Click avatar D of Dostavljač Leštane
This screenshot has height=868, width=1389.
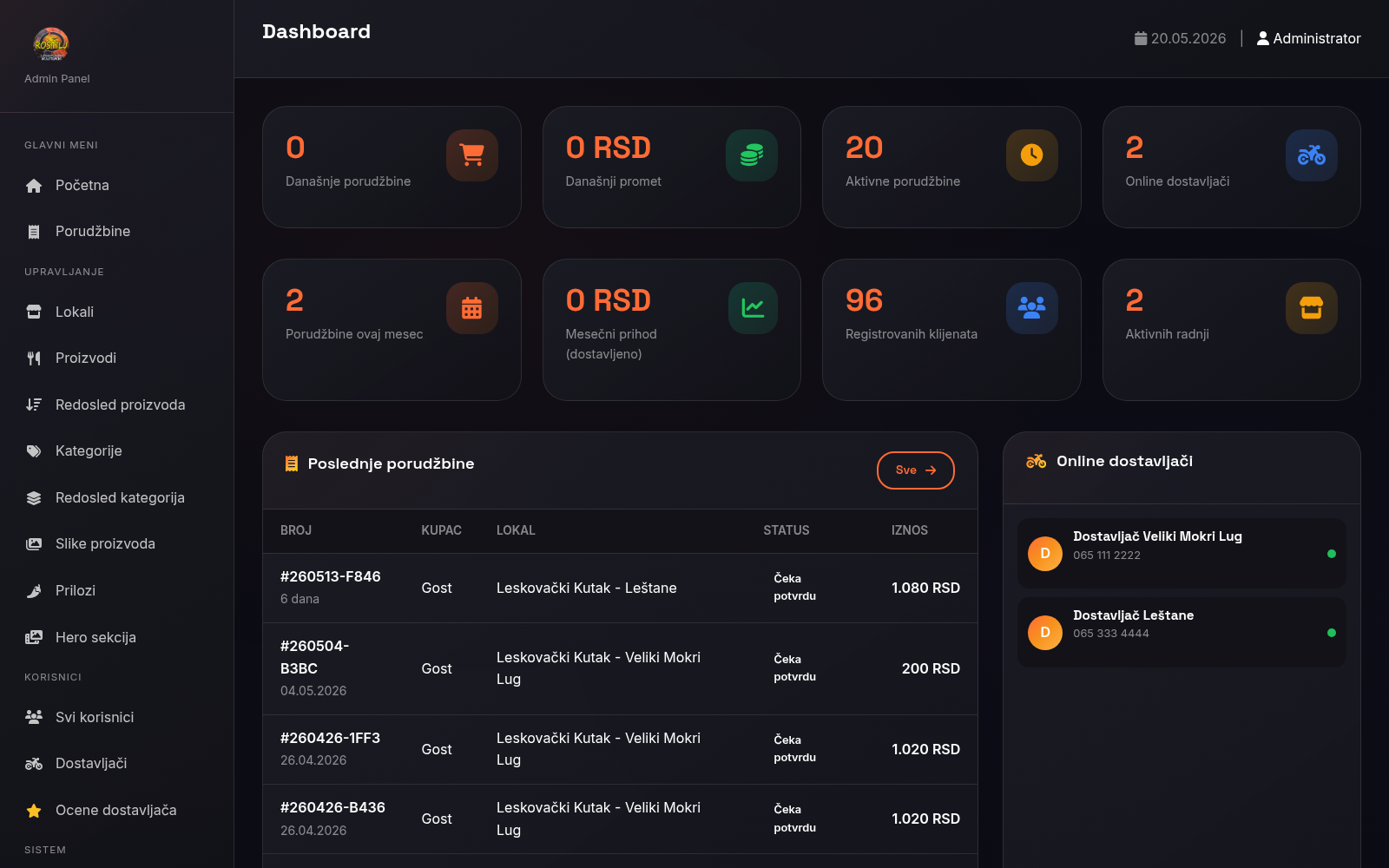point(1045,633)
